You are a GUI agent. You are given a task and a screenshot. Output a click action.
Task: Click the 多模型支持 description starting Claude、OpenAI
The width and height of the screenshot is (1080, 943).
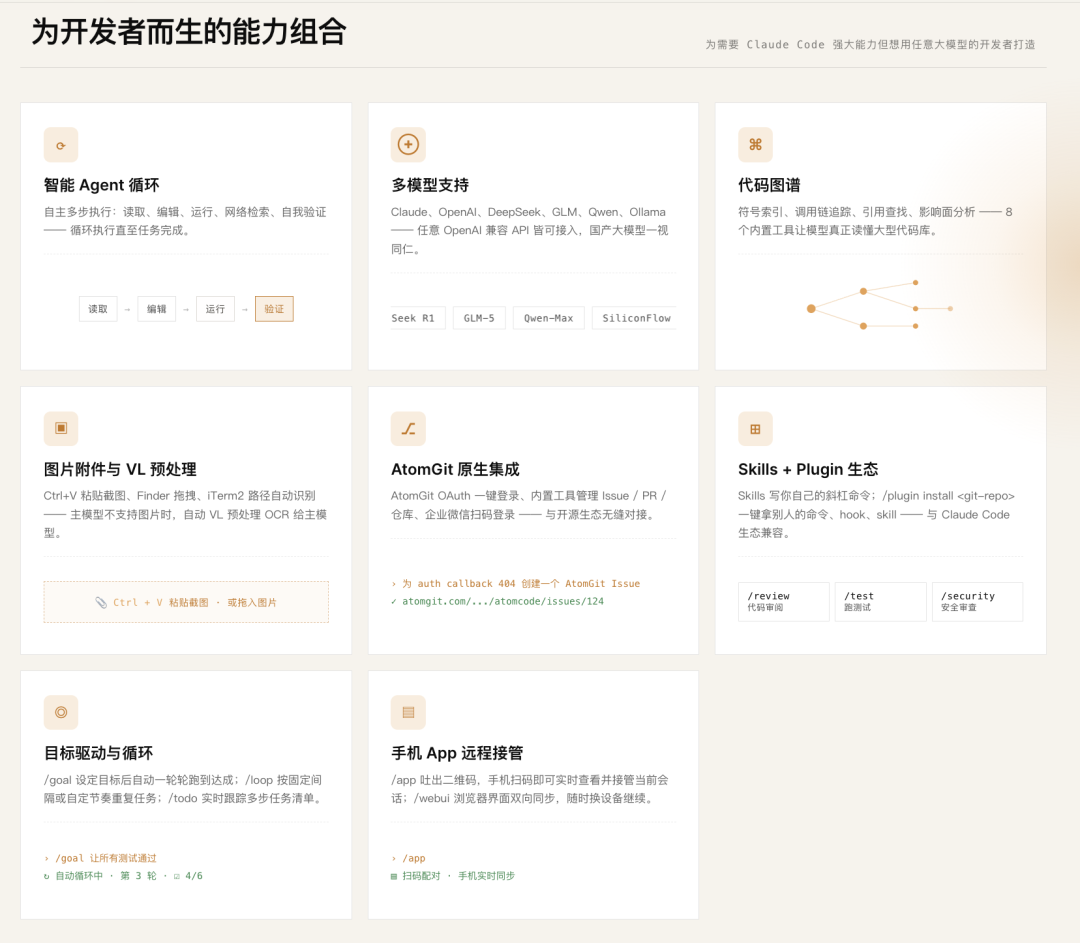point(530,231)
